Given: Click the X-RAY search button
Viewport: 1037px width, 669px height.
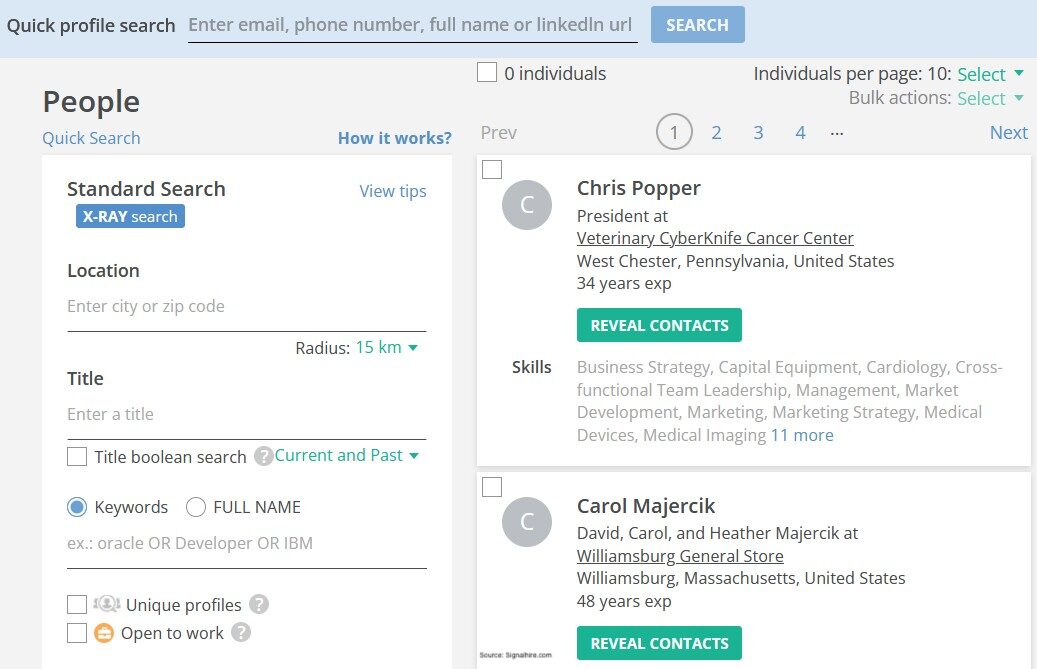Looking at the screenshot, I should [x=130, y=216].
